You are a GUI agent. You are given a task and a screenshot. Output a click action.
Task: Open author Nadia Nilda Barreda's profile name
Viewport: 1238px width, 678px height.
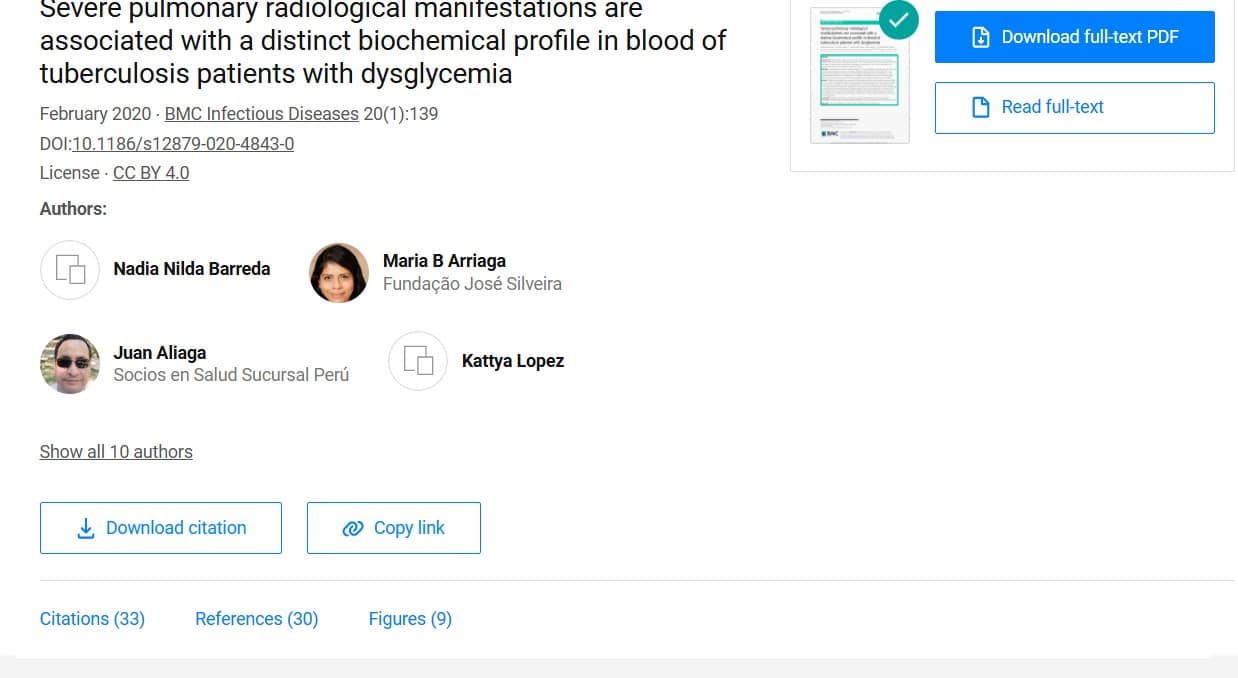point(192,269)
